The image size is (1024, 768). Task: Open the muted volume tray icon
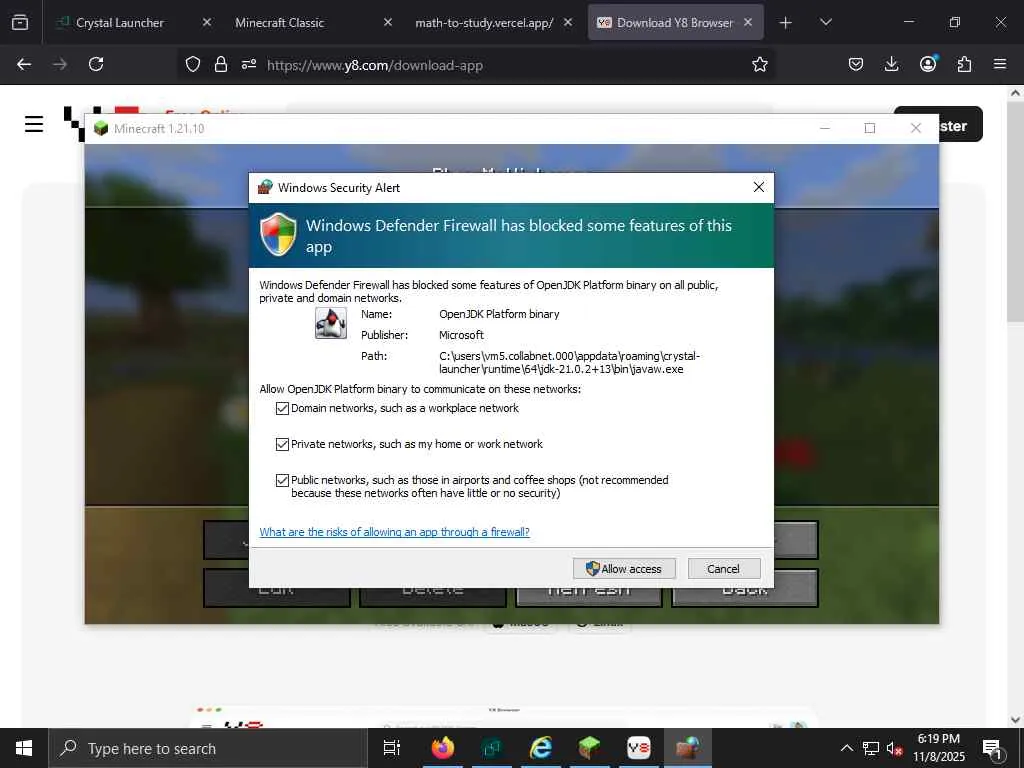tap(894, 748)
